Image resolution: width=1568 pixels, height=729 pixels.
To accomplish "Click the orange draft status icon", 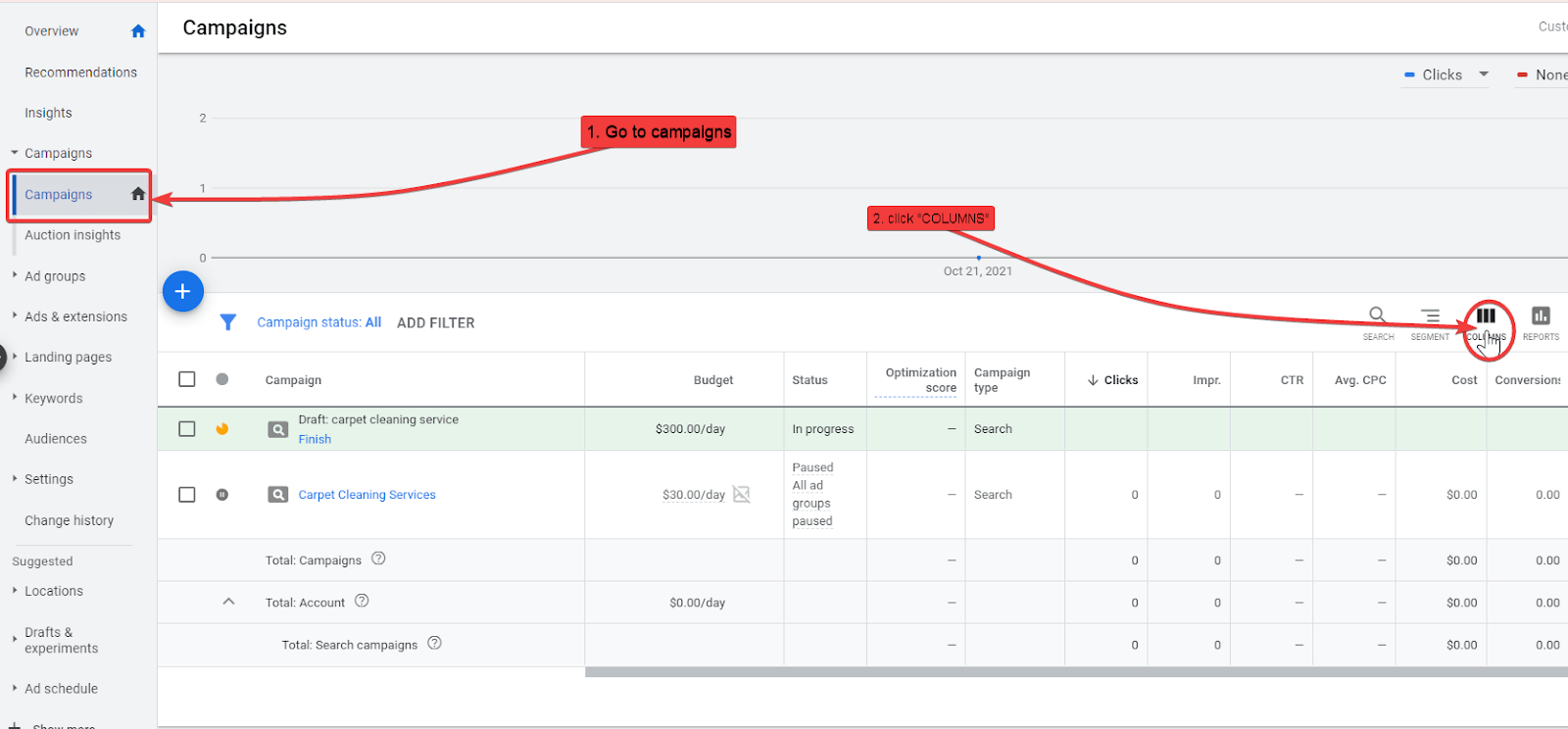I will coord(222,429).
